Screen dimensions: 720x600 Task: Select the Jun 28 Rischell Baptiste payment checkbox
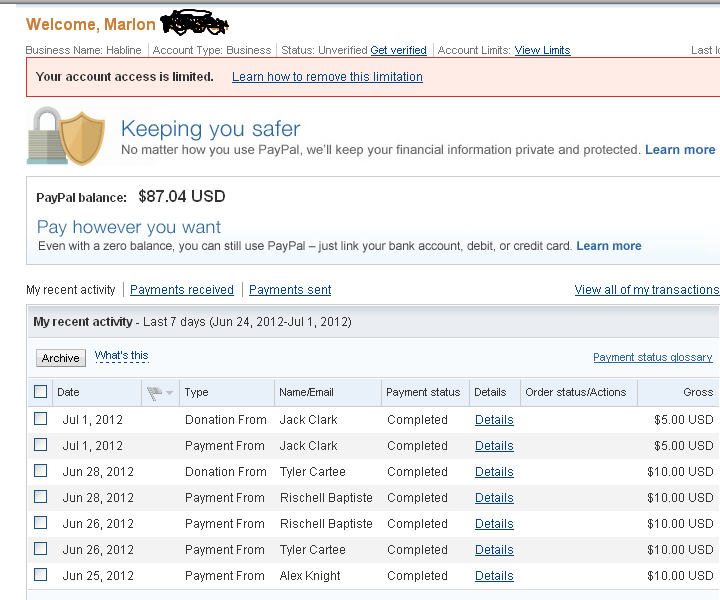pyautogui.click(x=40, y=497)
